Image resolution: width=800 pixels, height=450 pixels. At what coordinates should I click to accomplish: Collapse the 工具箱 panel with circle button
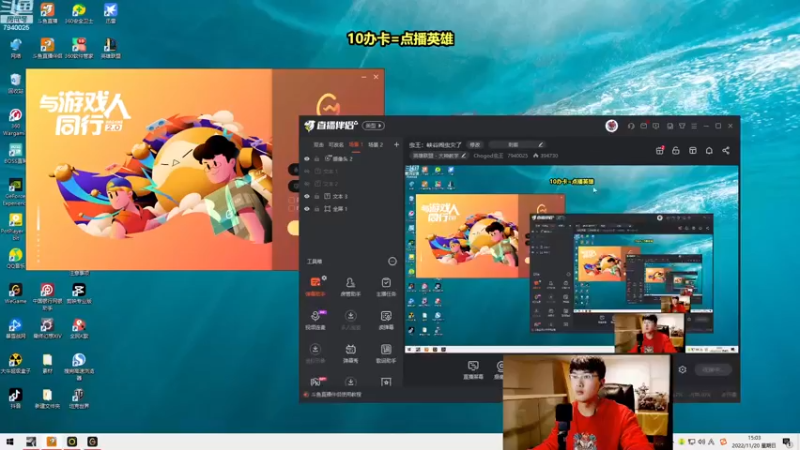tap(392, 261)
